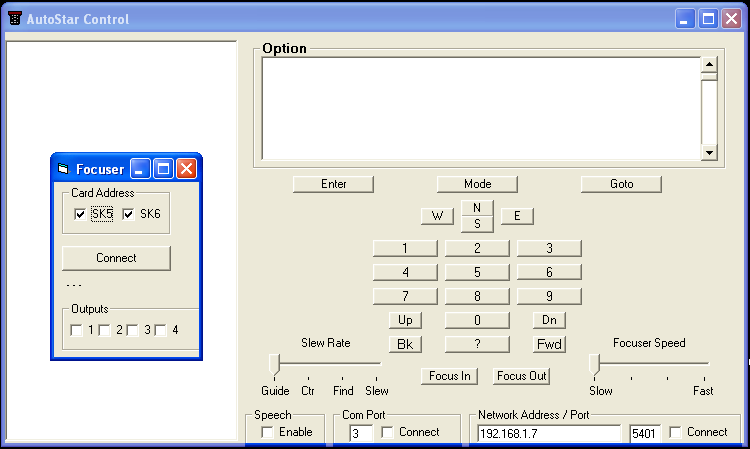This screenshot has height=449, width=750.
Task: Minimize the Focuser window
Action: coord(140,169)
